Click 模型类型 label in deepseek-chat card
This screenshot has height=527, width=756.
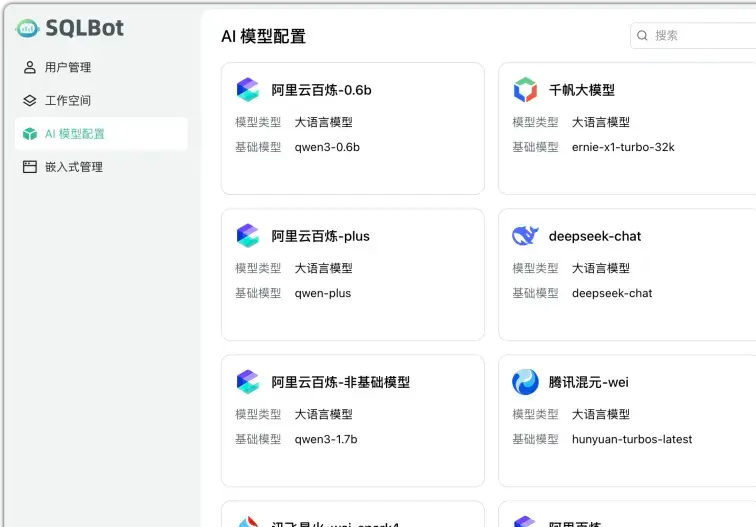pos(535,268)
